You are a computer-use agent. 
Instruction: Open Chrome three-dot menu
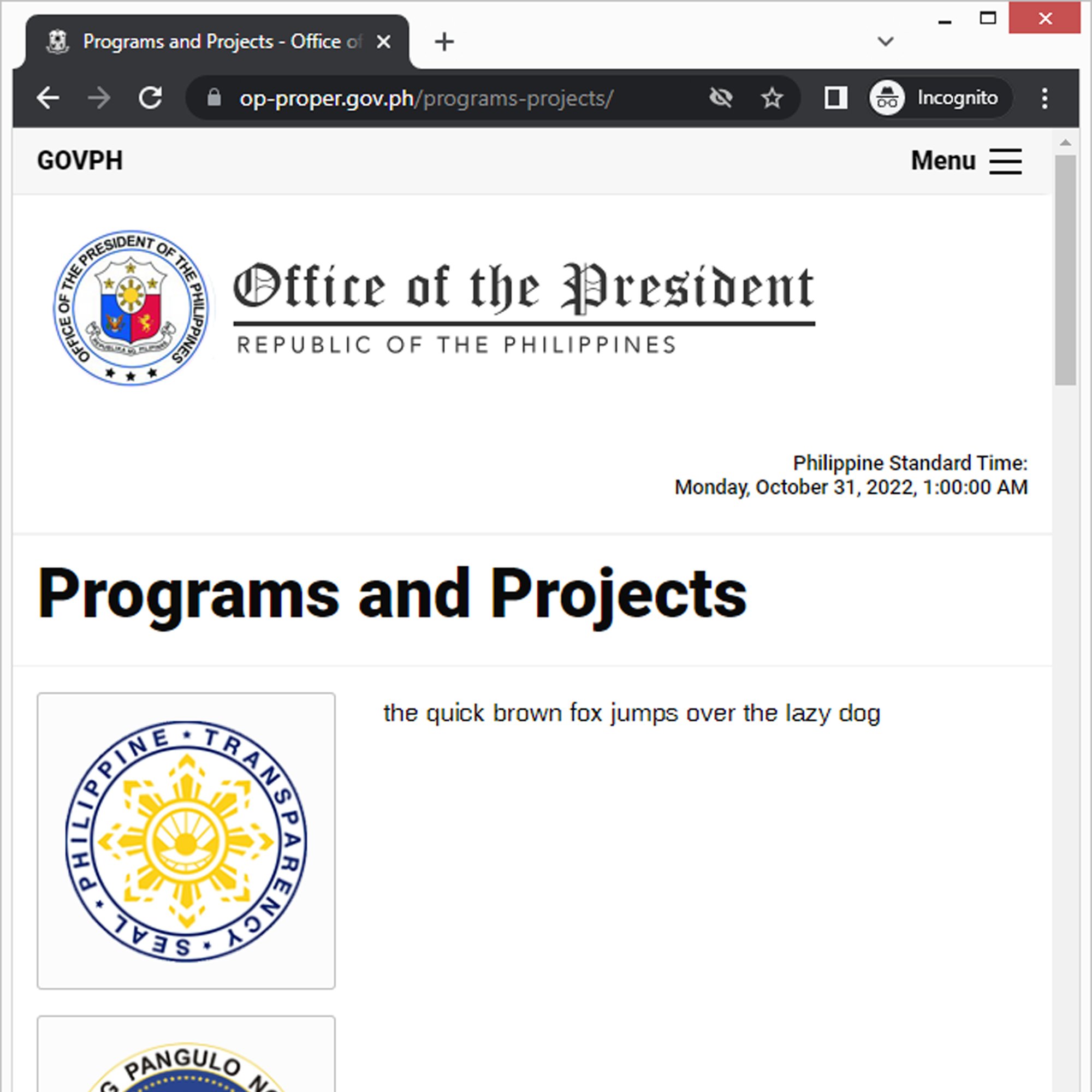pos(1044,98)
